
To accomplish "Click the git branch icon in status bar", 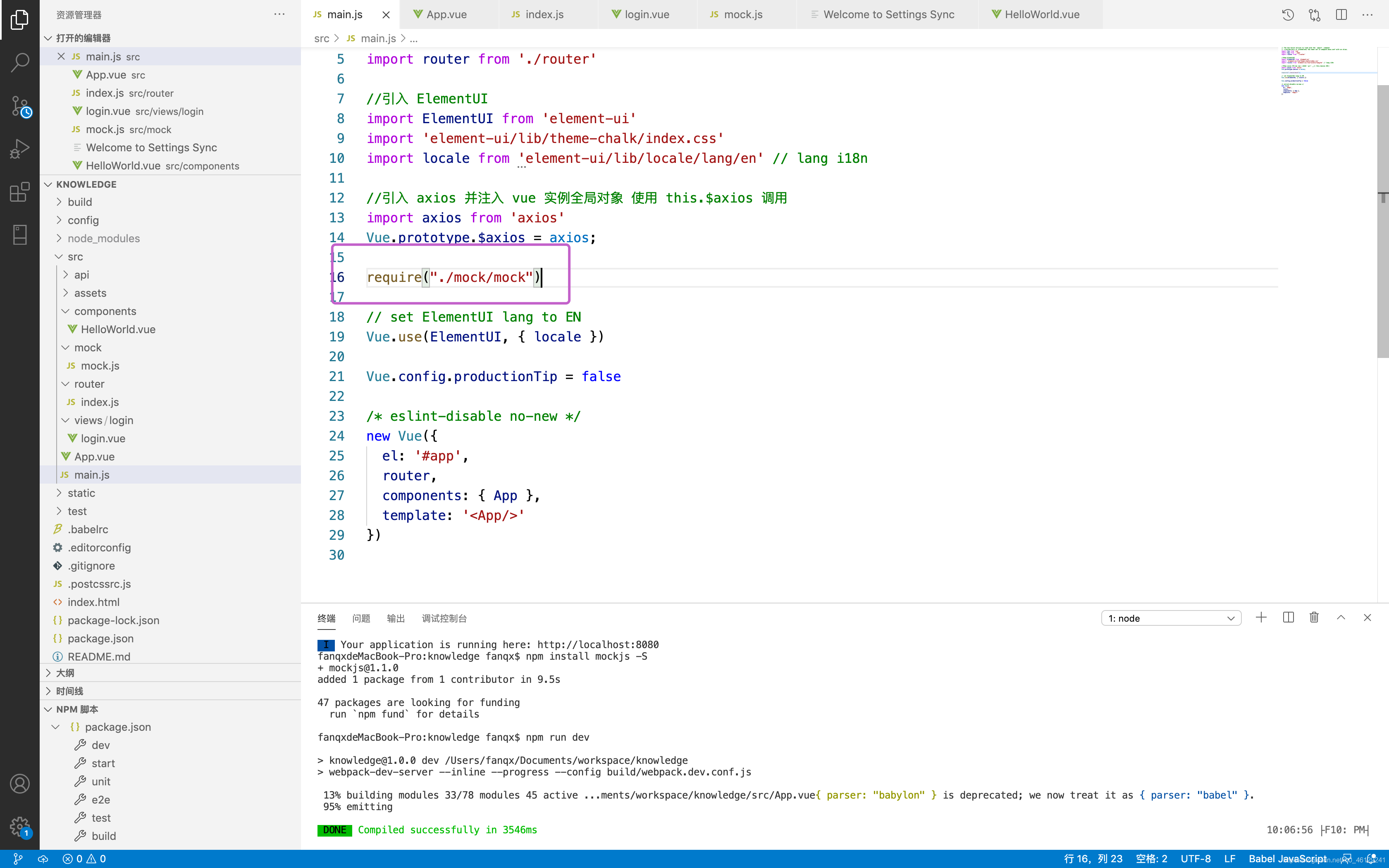I will 18,859.
